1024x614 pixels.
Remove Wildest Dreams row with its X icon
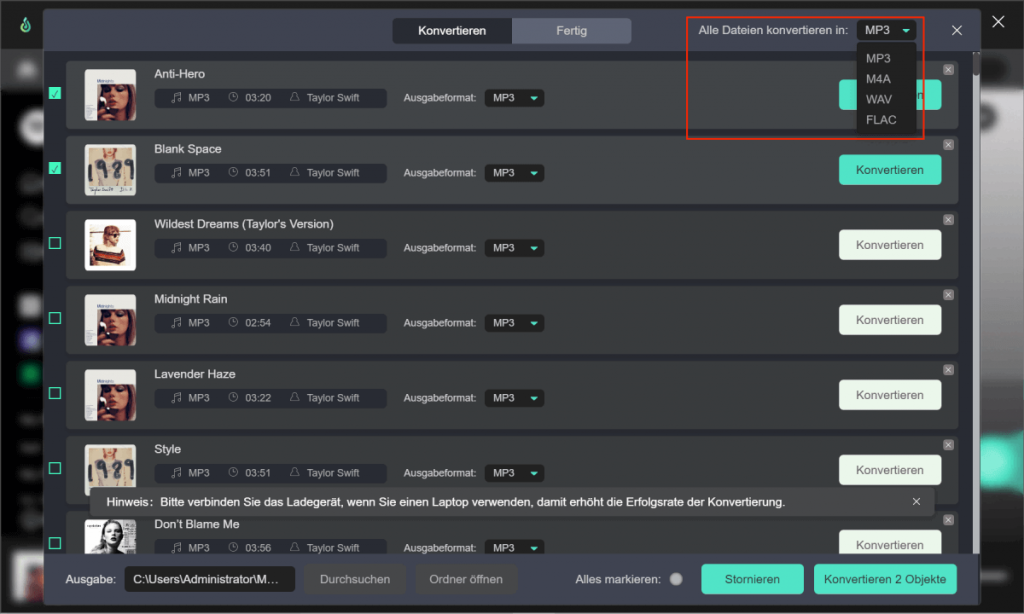coord(948,220)
